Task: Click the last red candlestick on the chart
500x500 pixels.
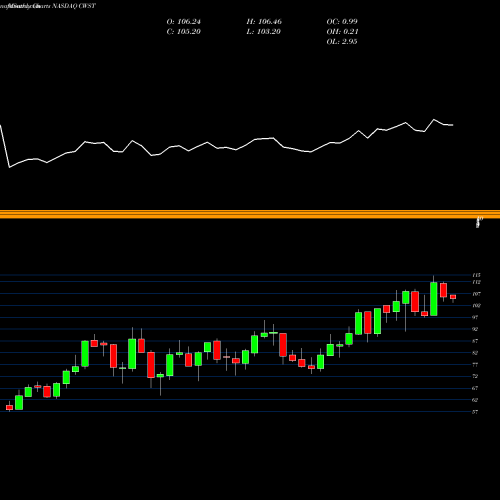Action: coord(453,297)
